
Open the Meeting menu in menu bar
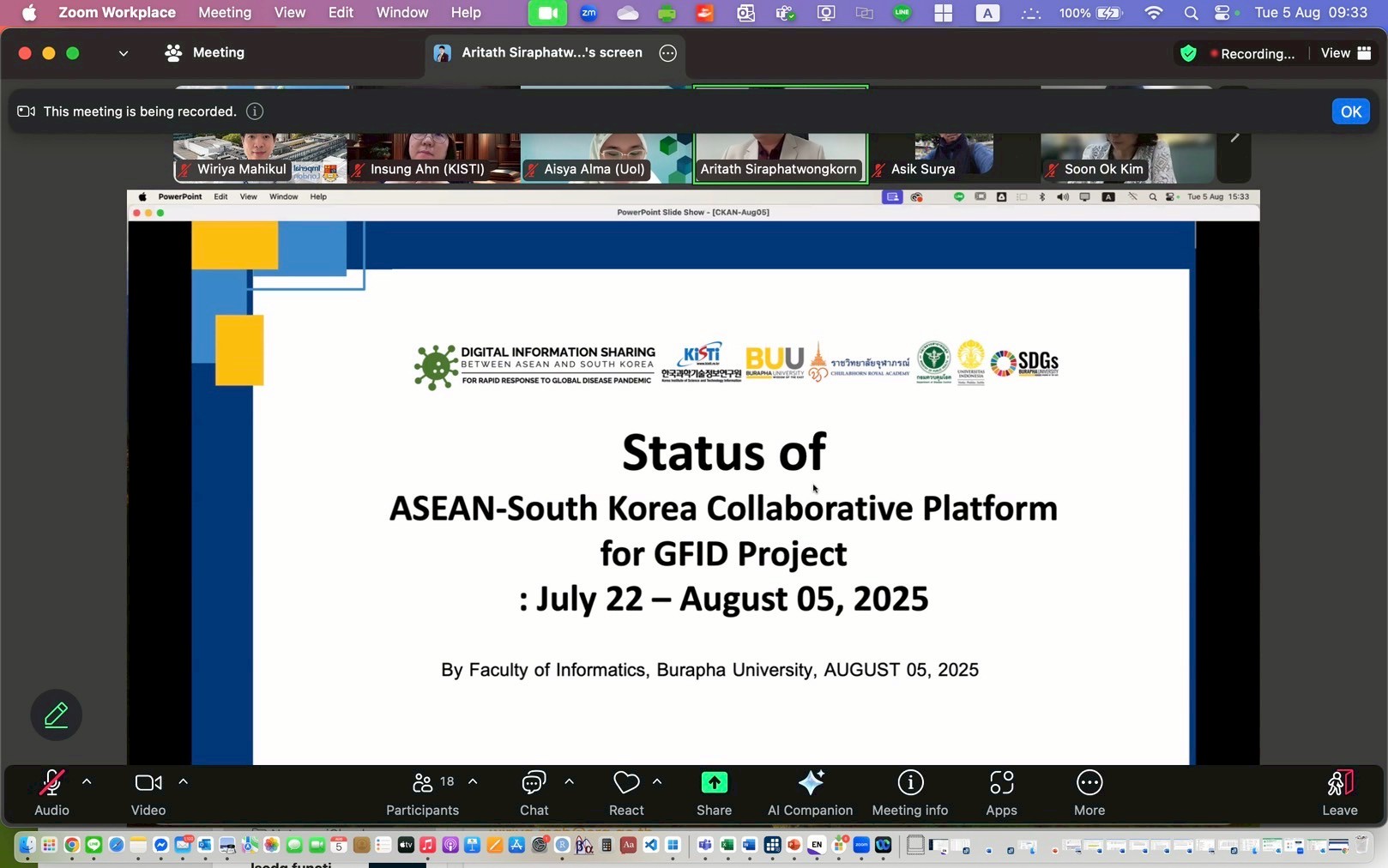(x=225, y=13)
